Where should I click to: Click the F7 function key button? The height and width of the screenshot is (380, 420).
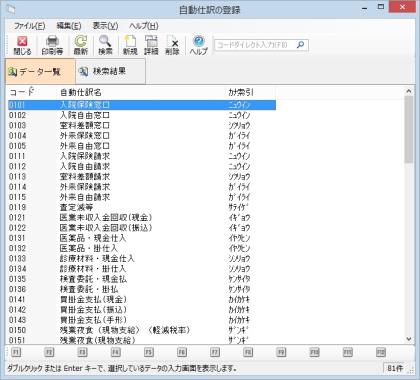[215, 352]
